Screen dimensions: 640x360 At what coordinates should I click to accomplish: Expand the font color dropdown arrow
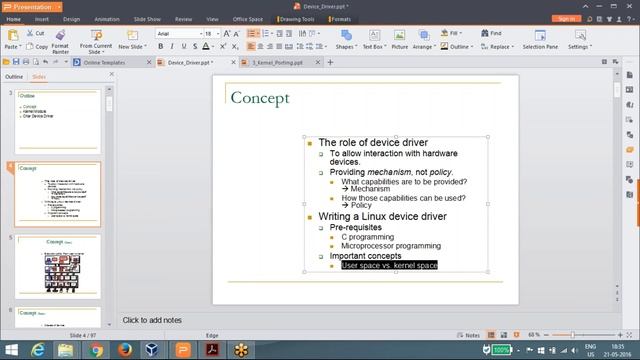pos(213,47)
